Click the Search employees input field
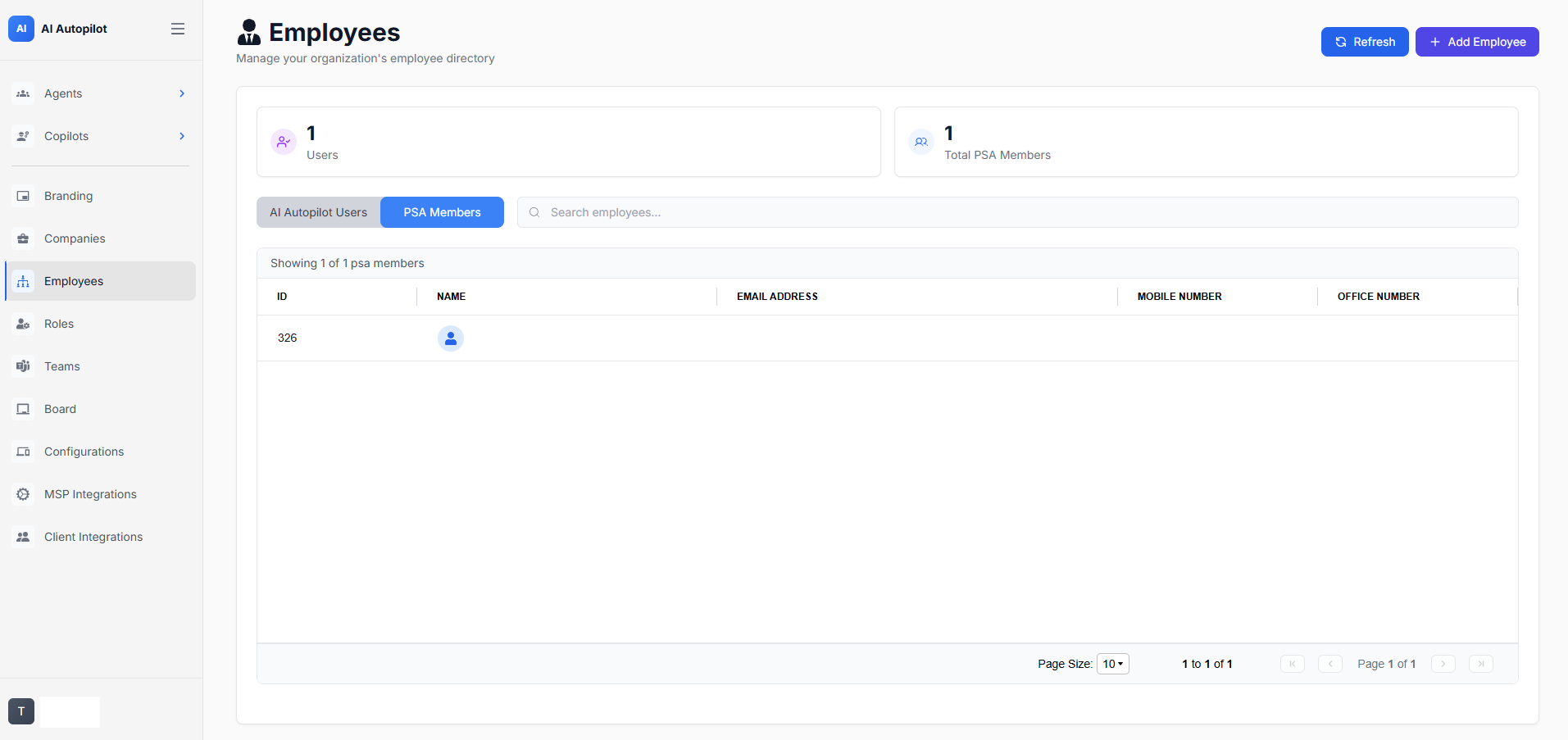Image resolution: width=1568 pixels, height=740 pixels. tap(1017, 212)
